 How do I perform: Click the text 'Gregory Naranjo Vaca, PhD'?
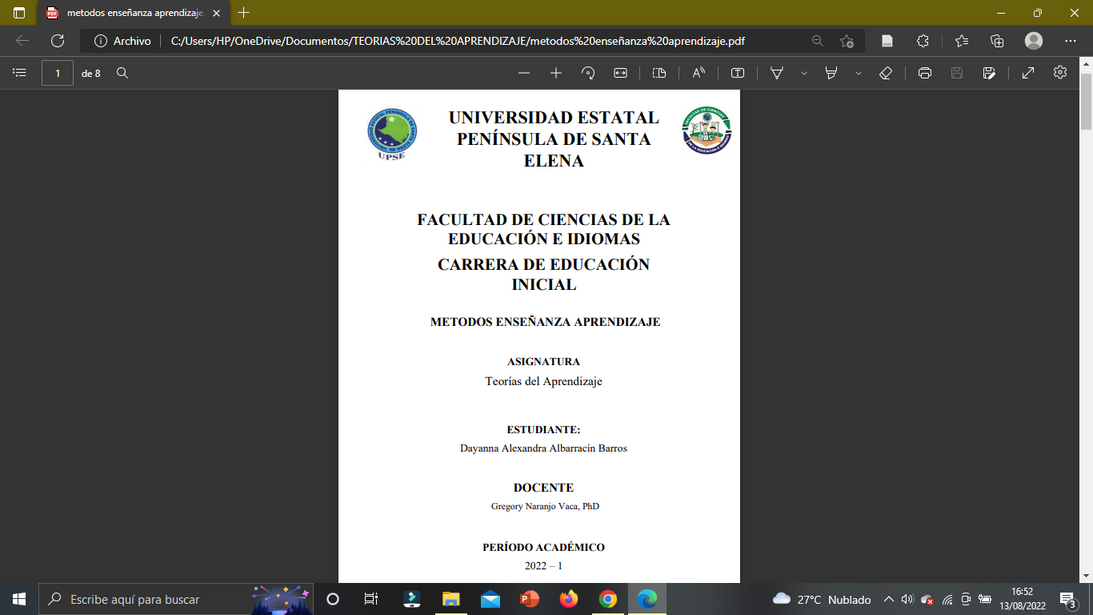pos(545,506)
